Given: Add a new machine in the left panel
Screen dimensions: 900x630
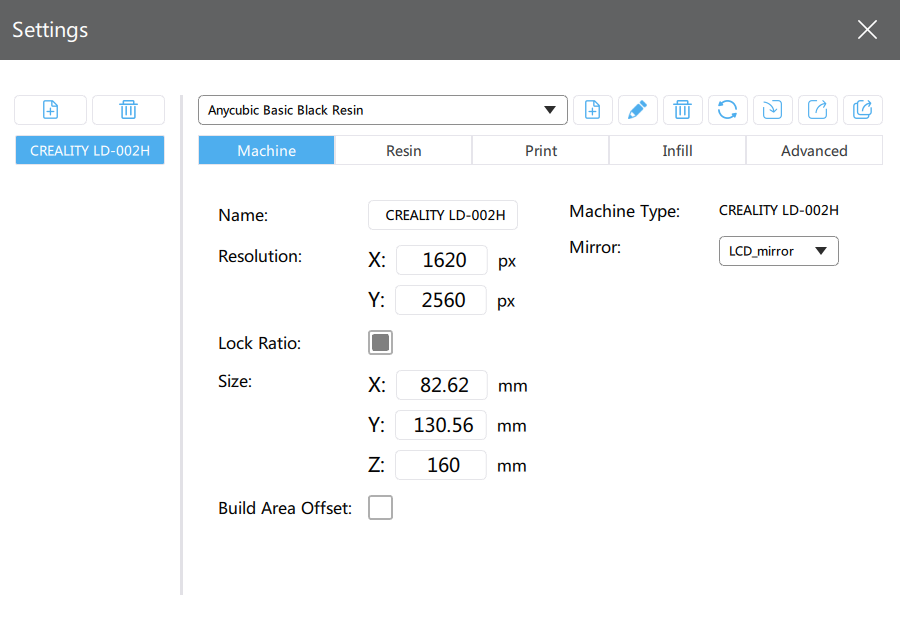Looking at the screenshot, I should [x=51, y=110].
